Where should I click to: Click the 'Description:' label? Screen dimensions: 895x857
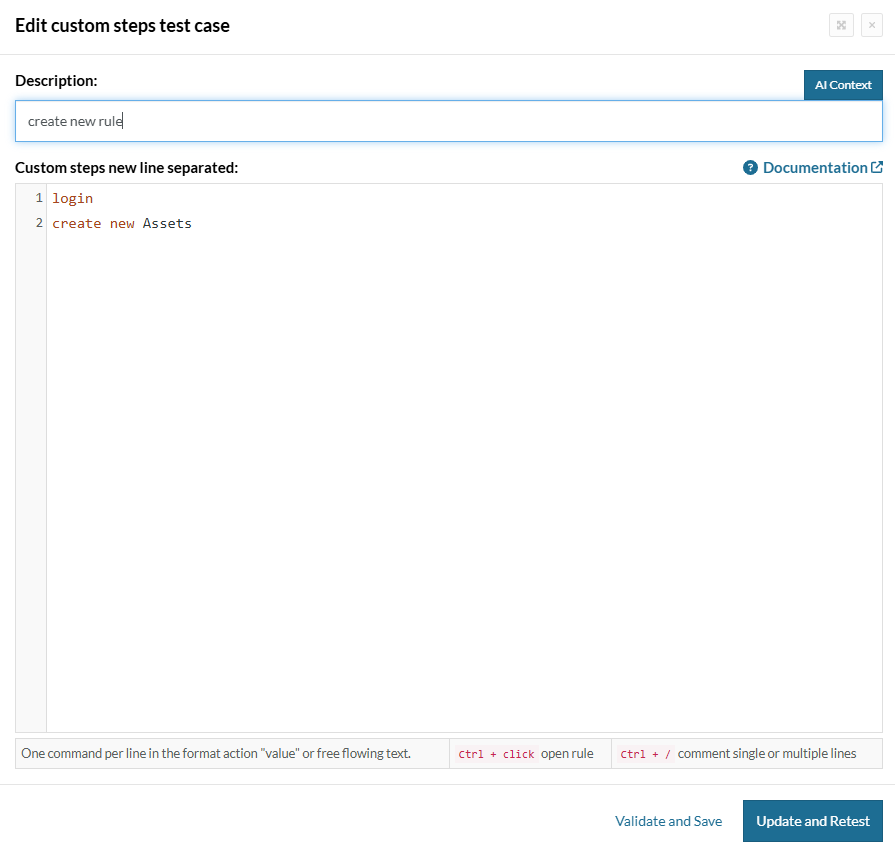point(56,80)
